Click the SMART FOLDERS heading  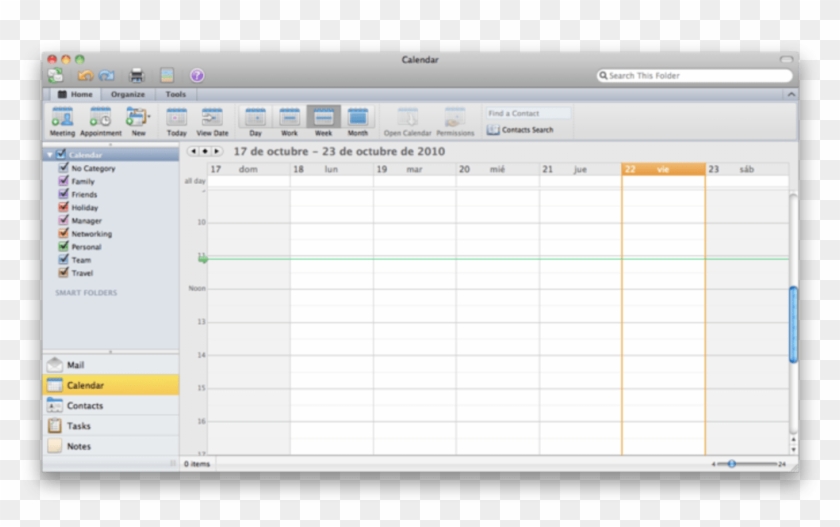(x=86, y=292)
